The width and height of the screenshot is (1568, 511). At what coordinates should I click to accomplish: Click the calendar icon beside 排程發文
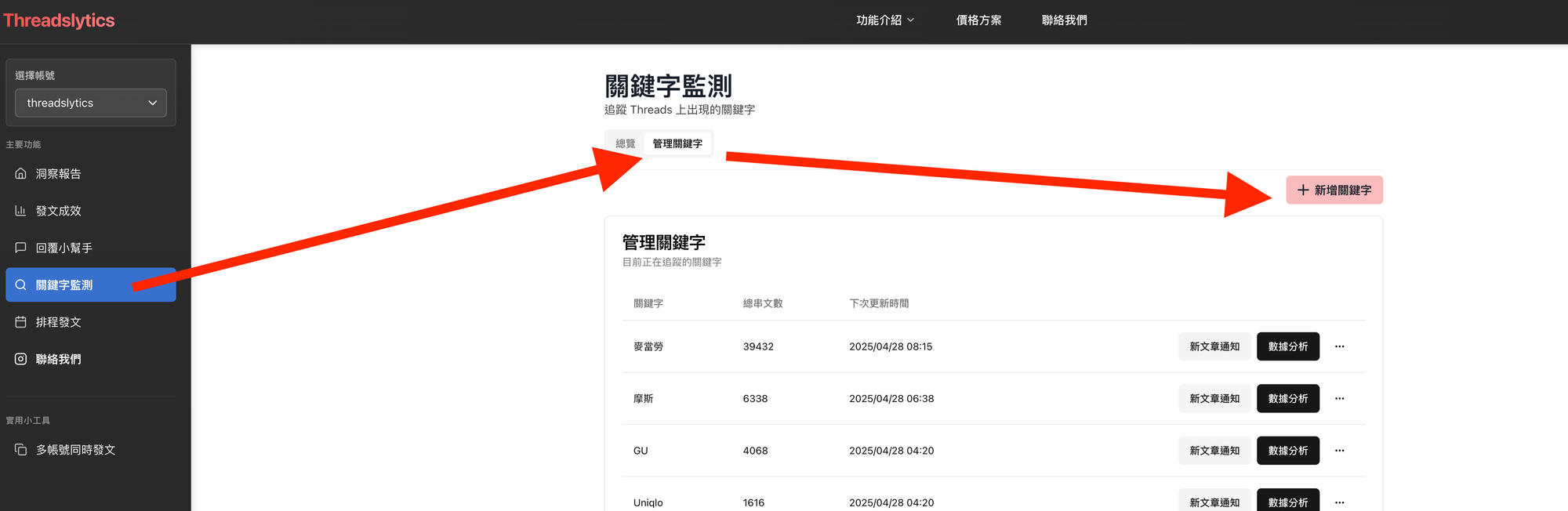20,321
